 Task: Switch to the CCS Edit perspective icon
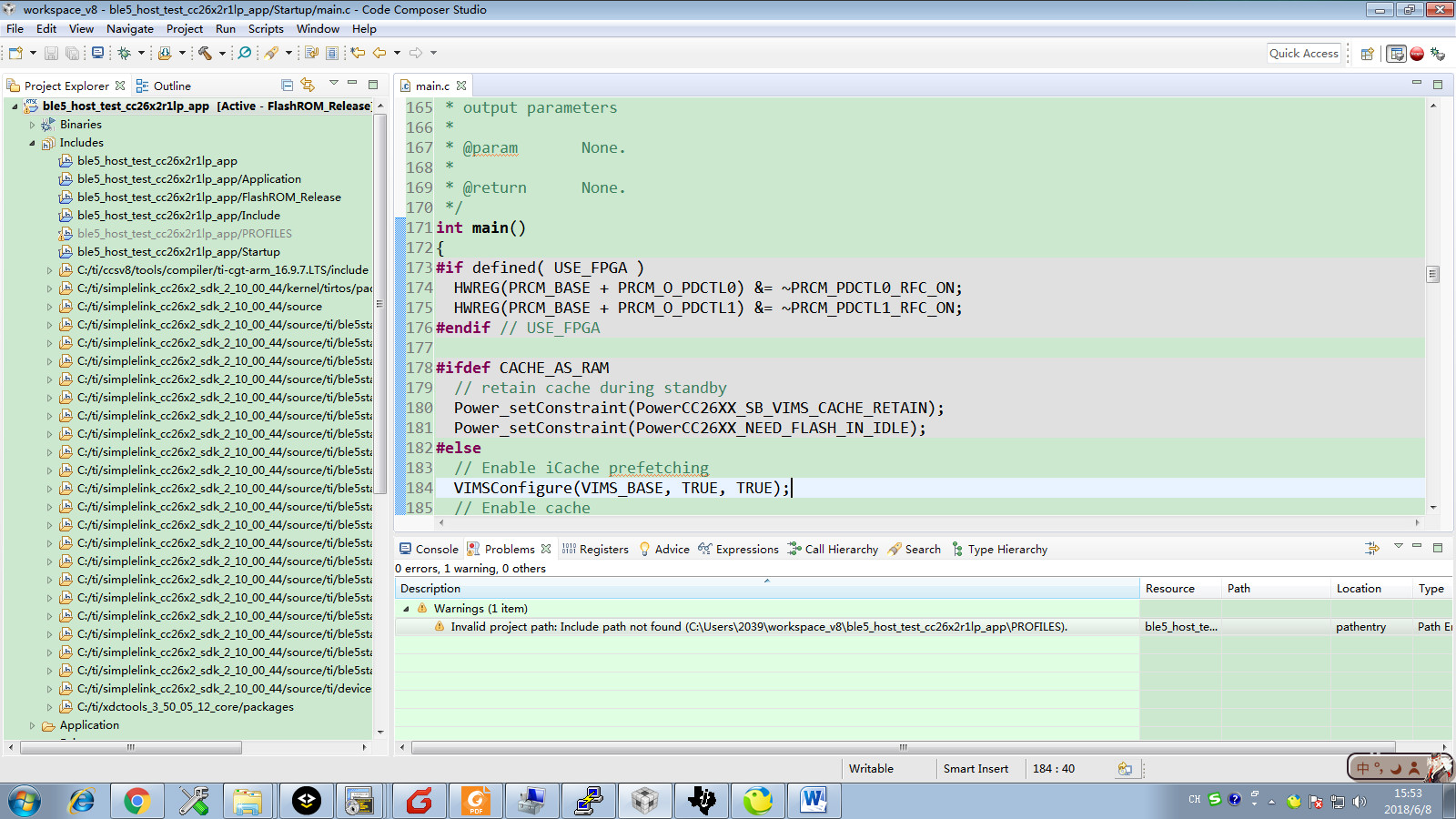[1396, 54]
